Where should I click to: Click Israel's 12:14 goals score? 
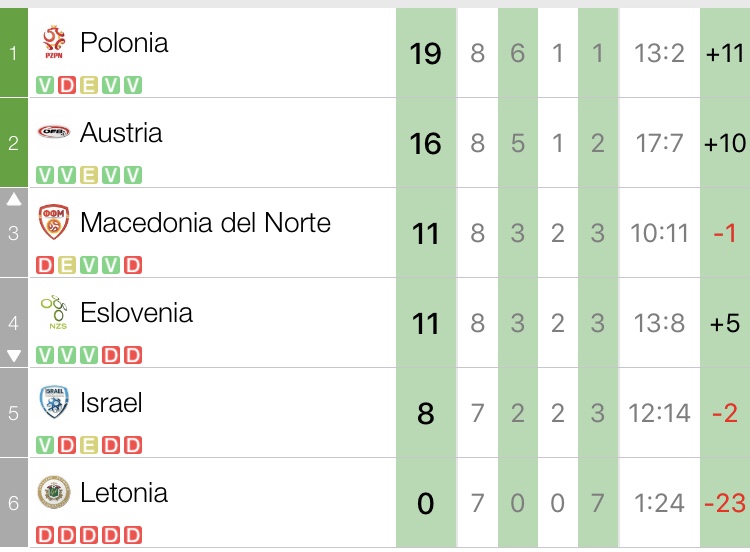coord(659,413)
